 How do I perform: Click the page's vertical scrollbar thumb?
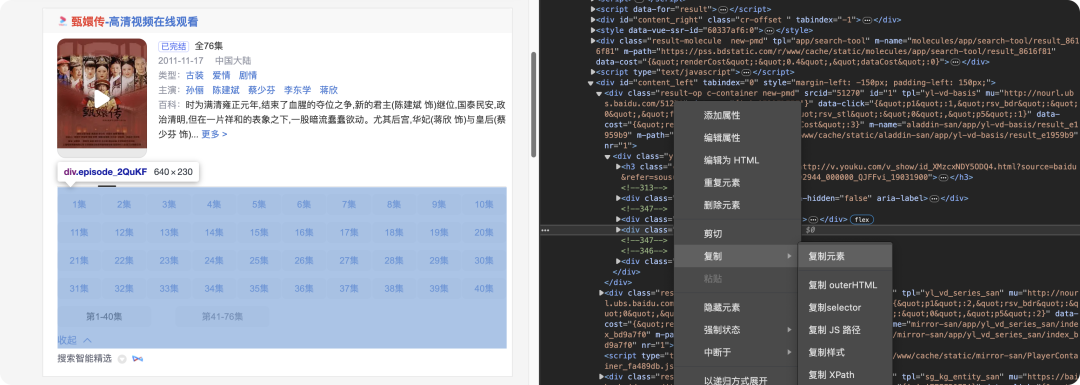coord(533,105)
